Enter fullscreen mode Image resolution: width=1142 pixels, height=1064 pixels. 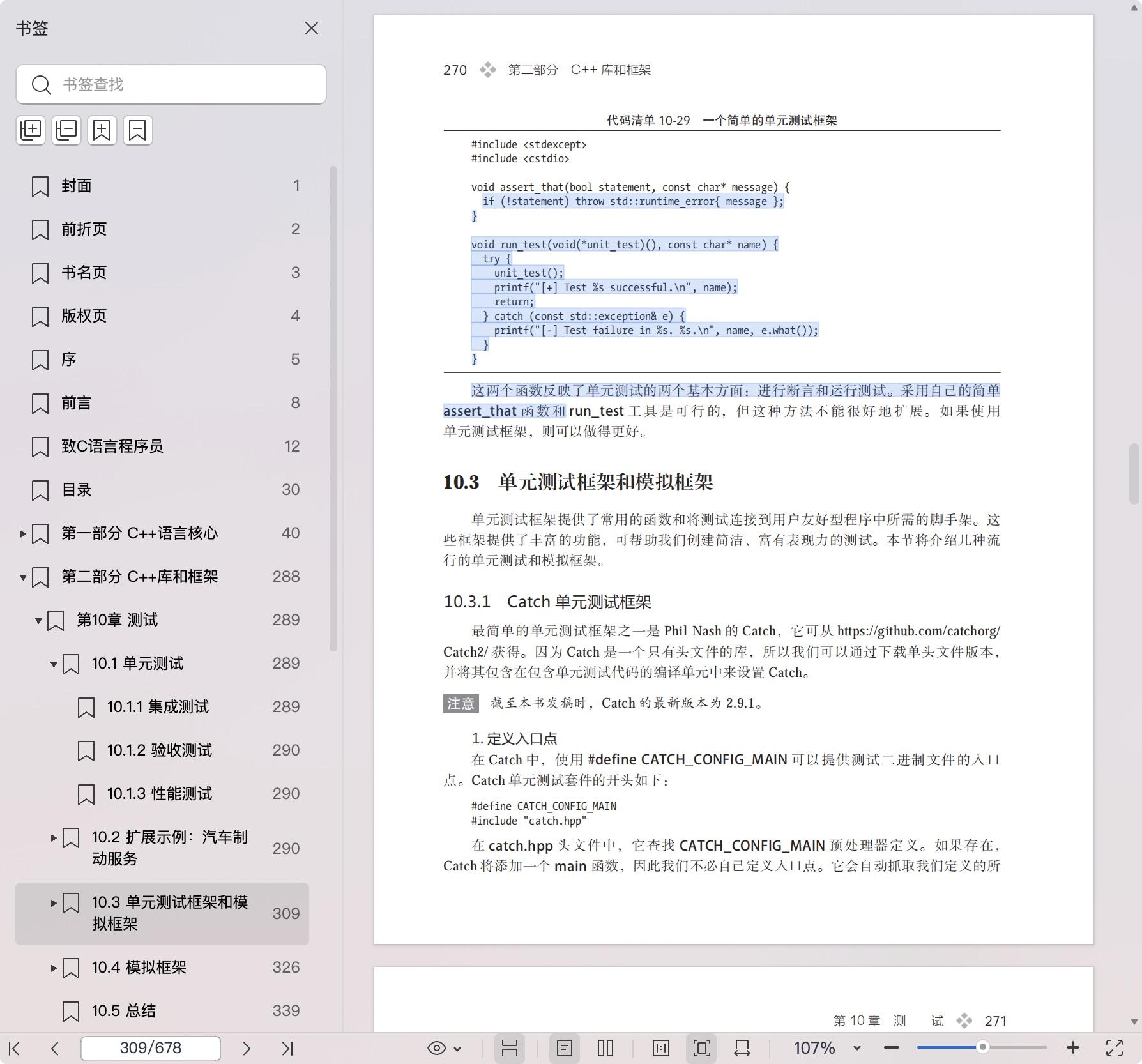pos(1115,1048)
